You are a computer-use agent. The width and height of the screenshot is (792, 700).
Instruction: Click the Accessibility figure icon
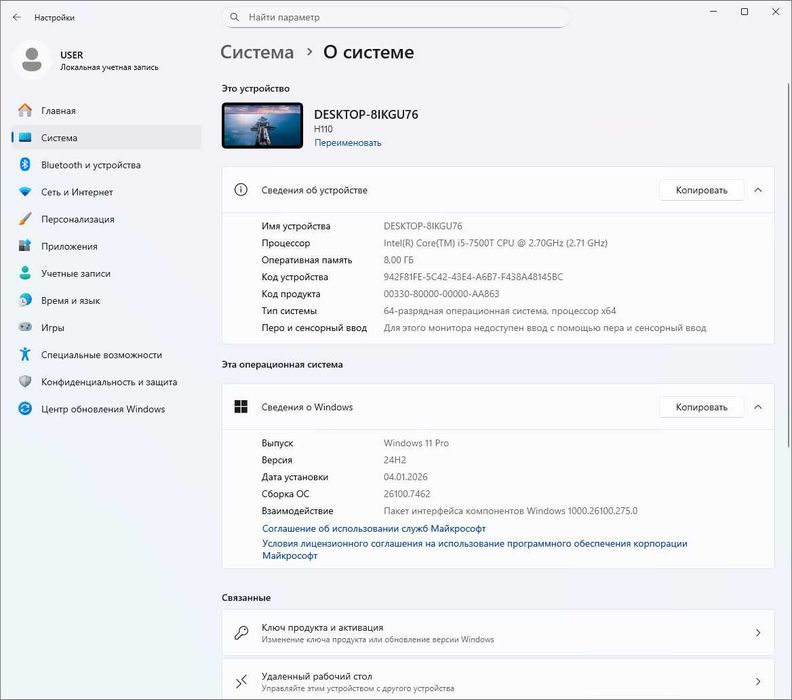tap(25, 355)
